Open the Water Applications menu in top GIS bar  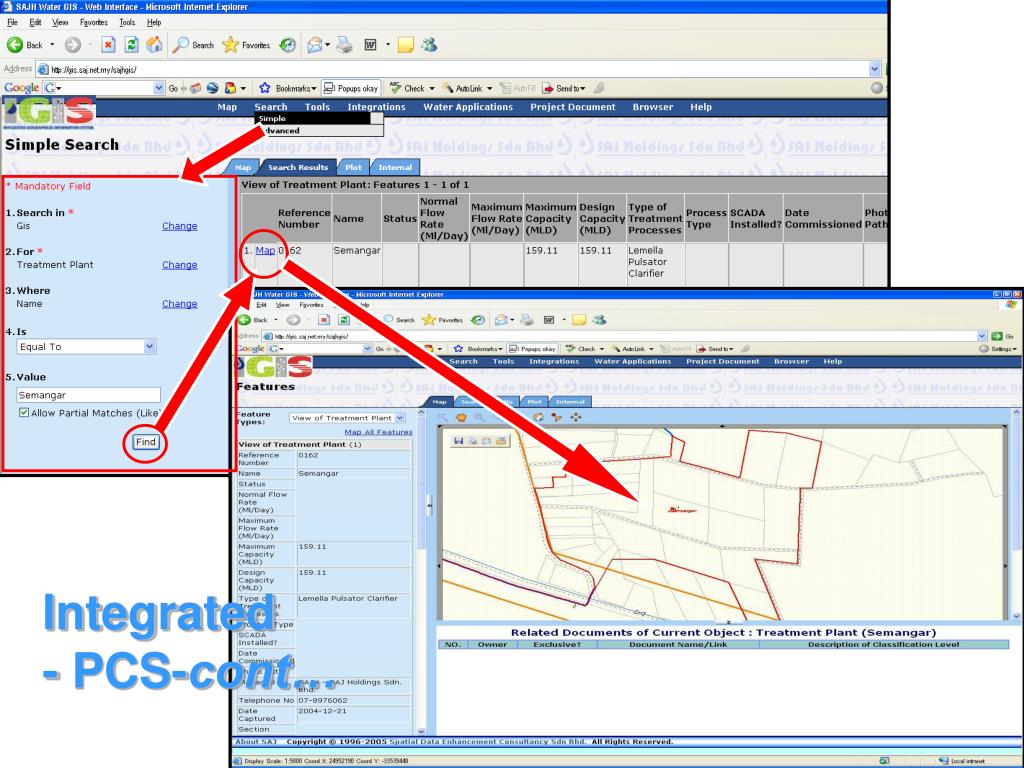468,107
